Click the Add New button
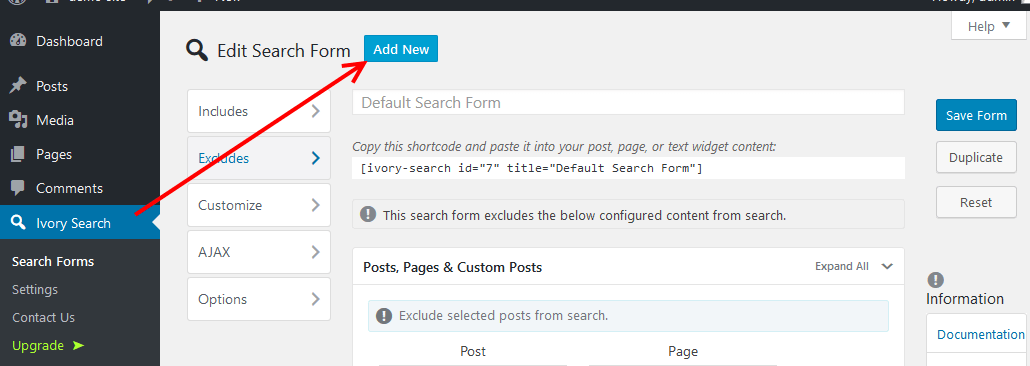1030x366 pixels. pyautogui.click(x=401, y=49)
